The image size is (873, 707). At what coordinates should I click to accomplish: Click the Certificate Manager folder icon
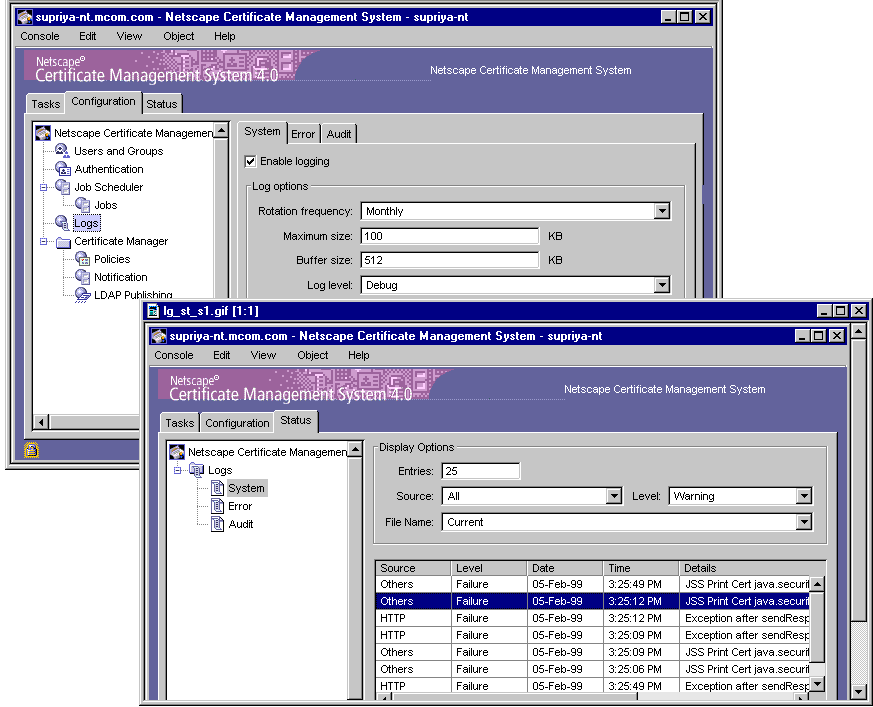click(63, 242)
